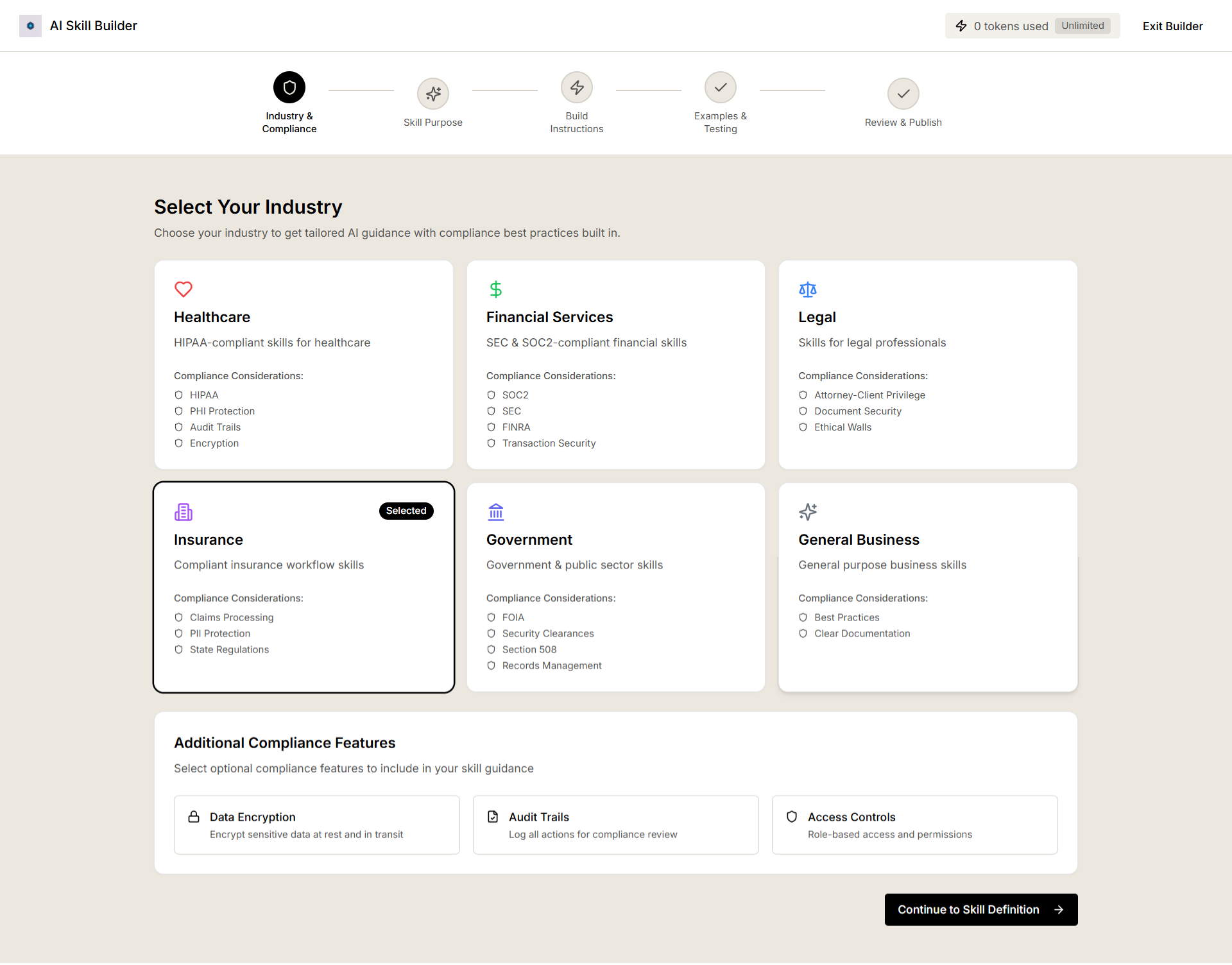Click the AI Skill Builder logo icon
Screen dimensions: 1232x965
tap(30, 26)
